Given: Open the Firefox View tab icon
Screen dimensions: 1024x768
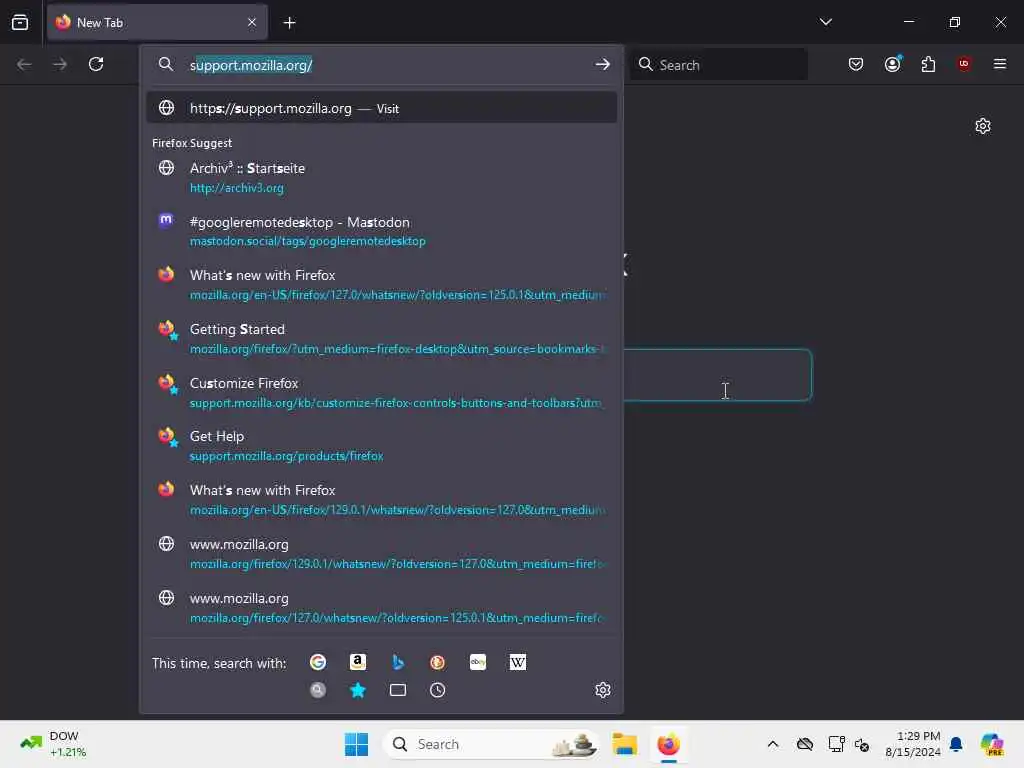Looking at the screenshot, I should click(20, 22).
